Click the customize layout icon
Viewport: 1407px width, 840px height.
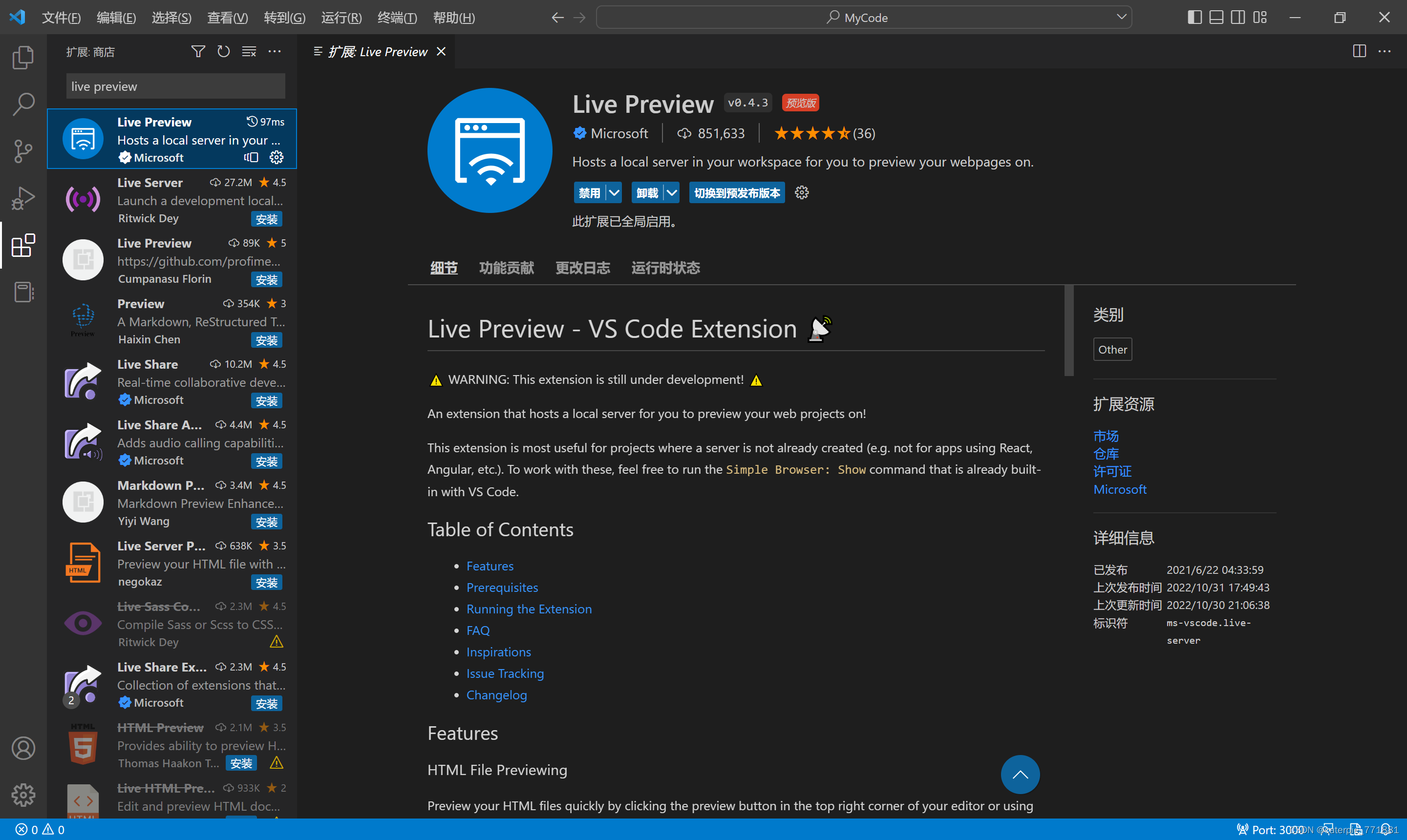pos(1260,18)
